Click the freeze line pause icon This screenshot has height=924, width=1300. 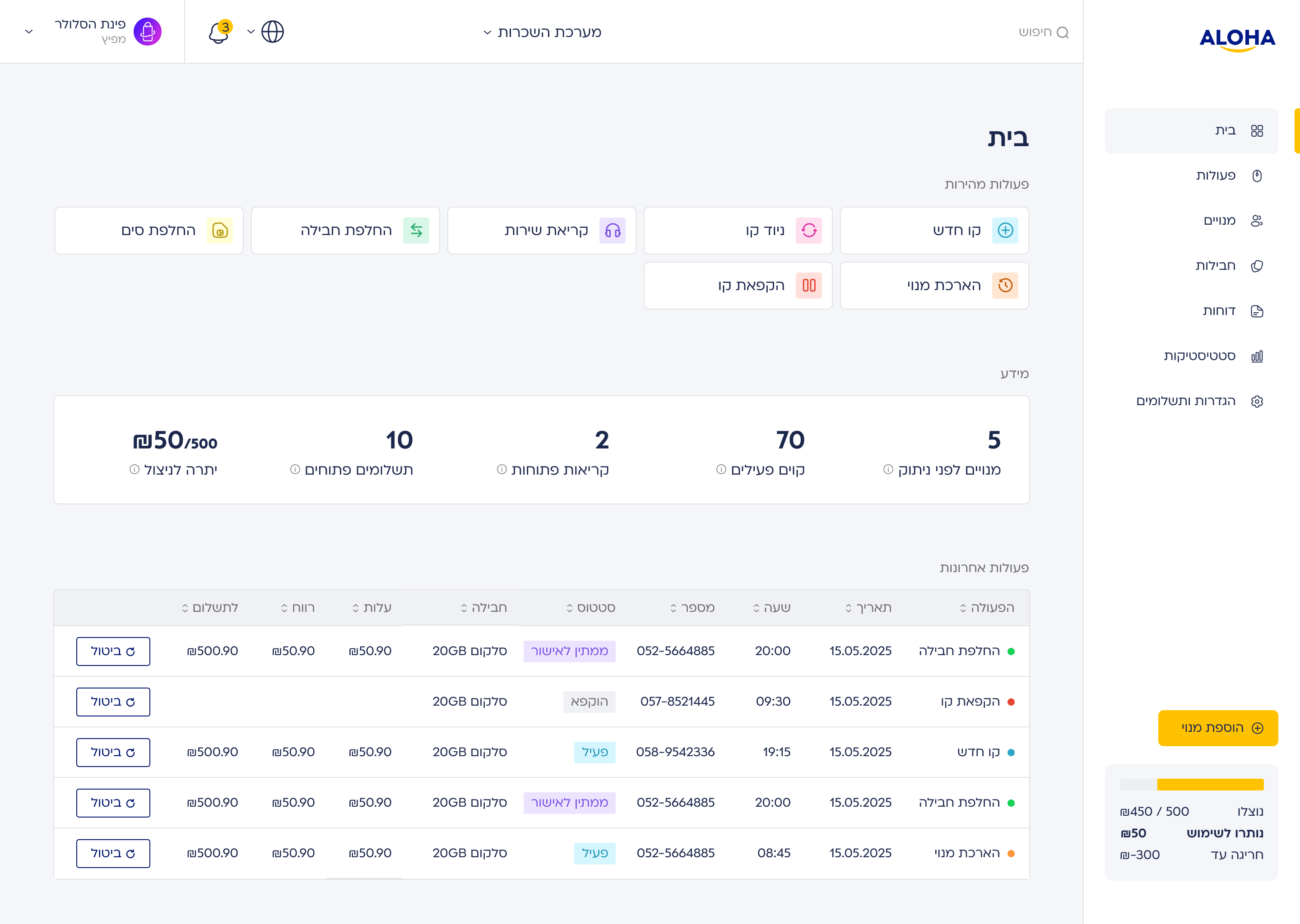coord(809,285)
